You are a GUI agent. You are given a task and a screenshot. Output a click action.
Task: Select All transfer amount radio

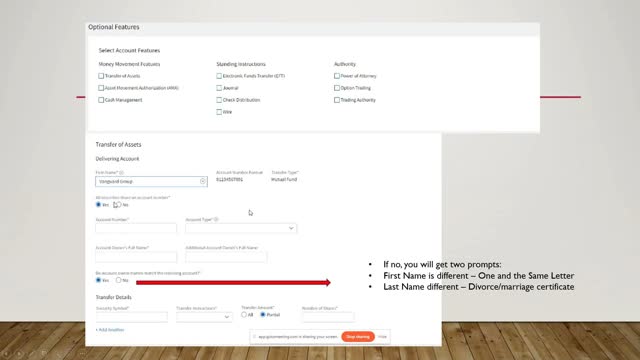pyautogui.click(x=244, y=315)
